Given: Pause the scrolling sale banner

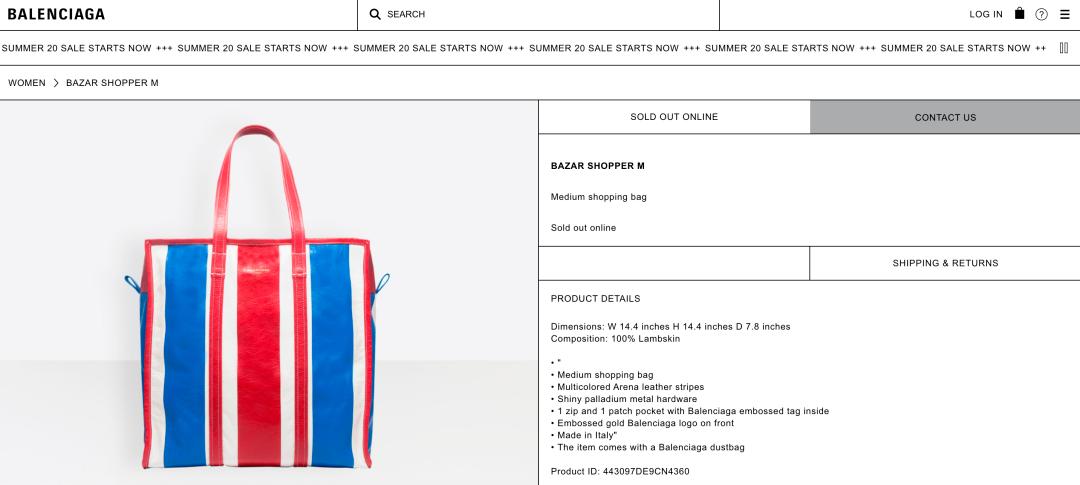Looking at the screenshot, I should (1063, 48).
